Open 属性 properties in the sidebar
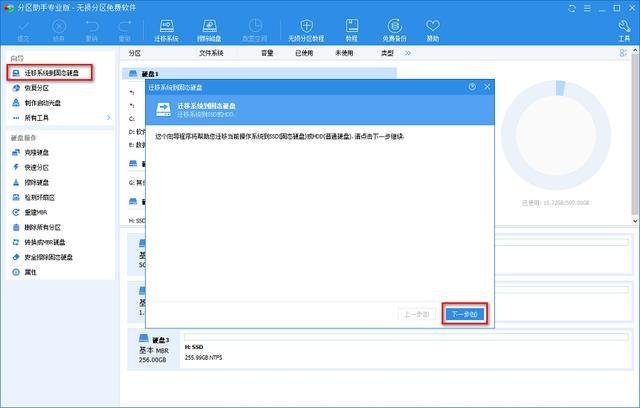This screenshot has height=408, width=640. tap(24, 272)
